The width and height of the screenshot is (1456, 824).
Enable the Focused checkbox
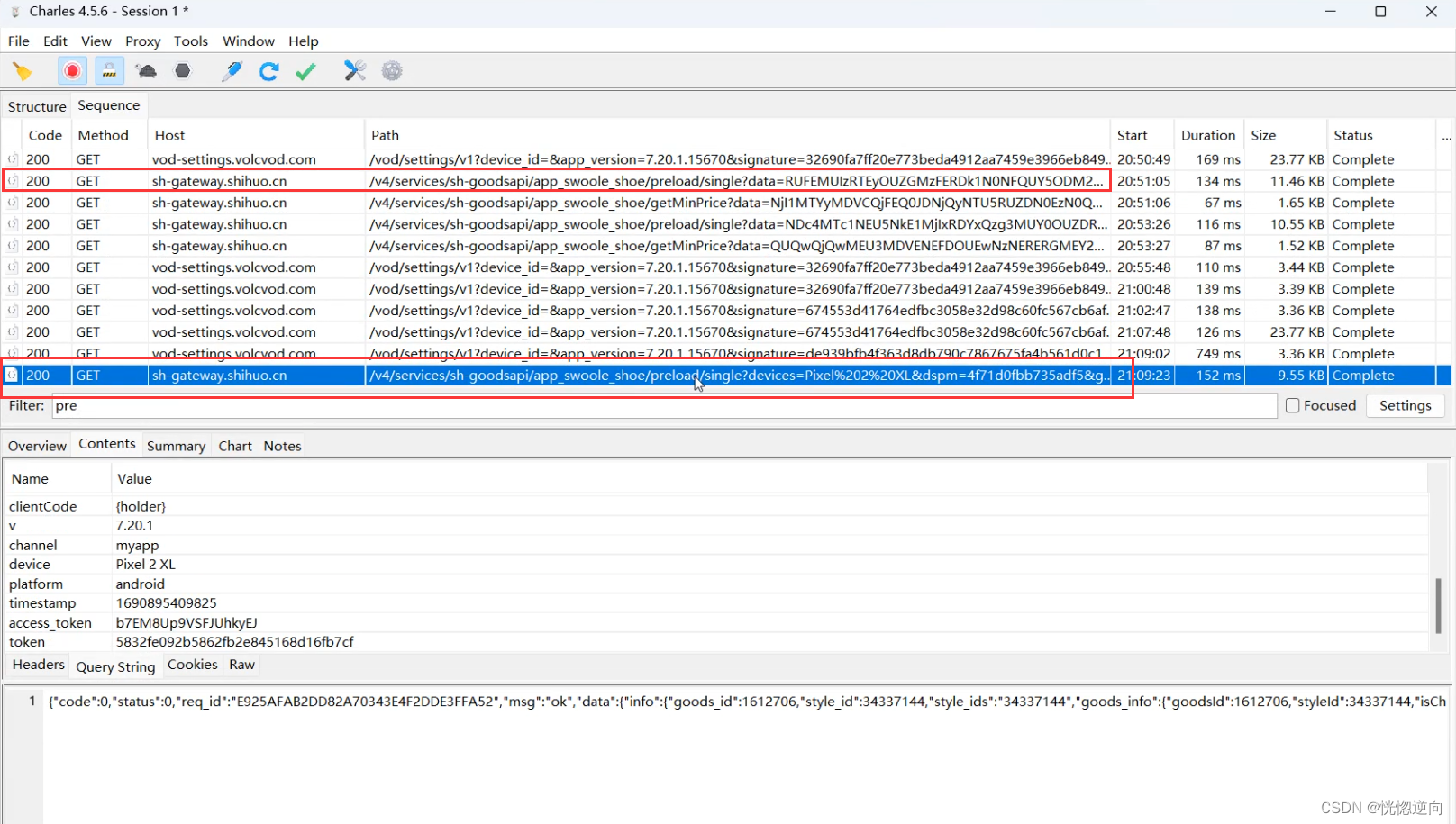(1292, 405)
